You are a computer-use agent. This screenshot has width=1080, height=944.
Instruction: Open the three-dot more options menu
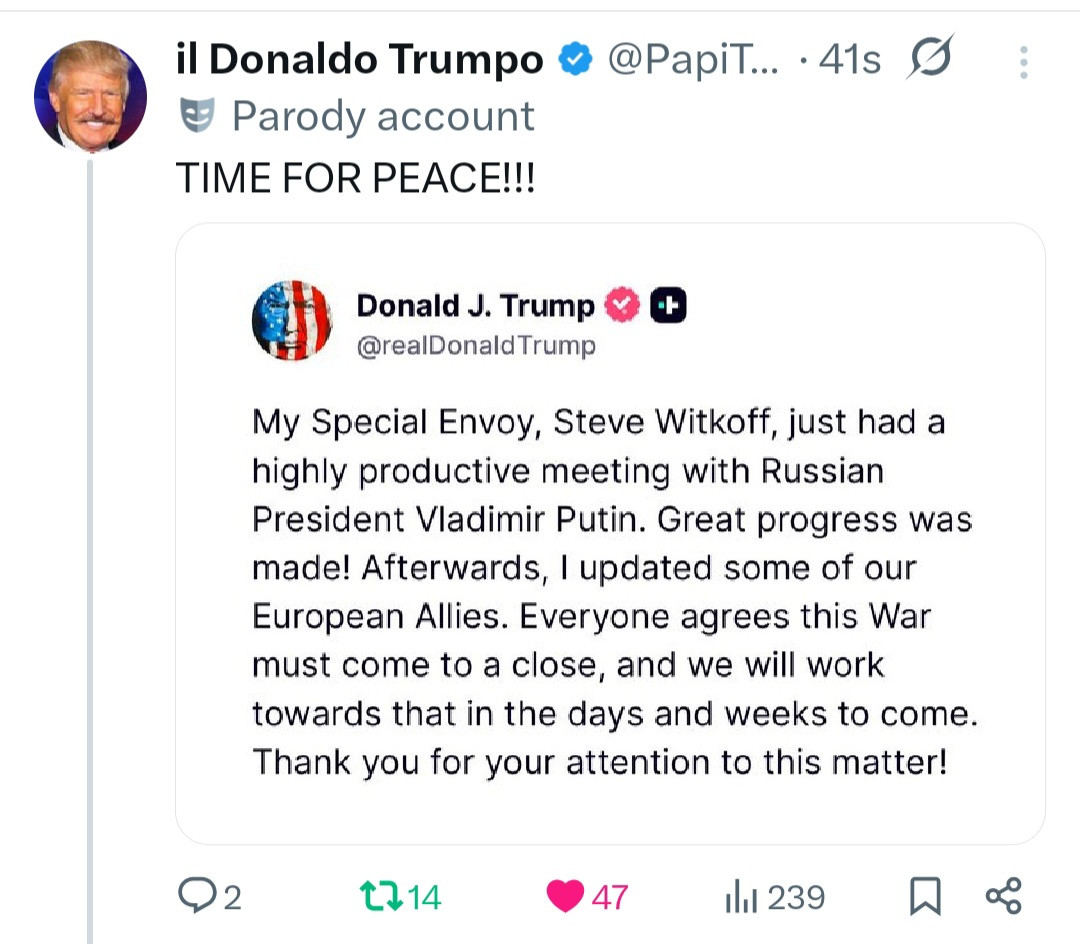pos(1023,63)
